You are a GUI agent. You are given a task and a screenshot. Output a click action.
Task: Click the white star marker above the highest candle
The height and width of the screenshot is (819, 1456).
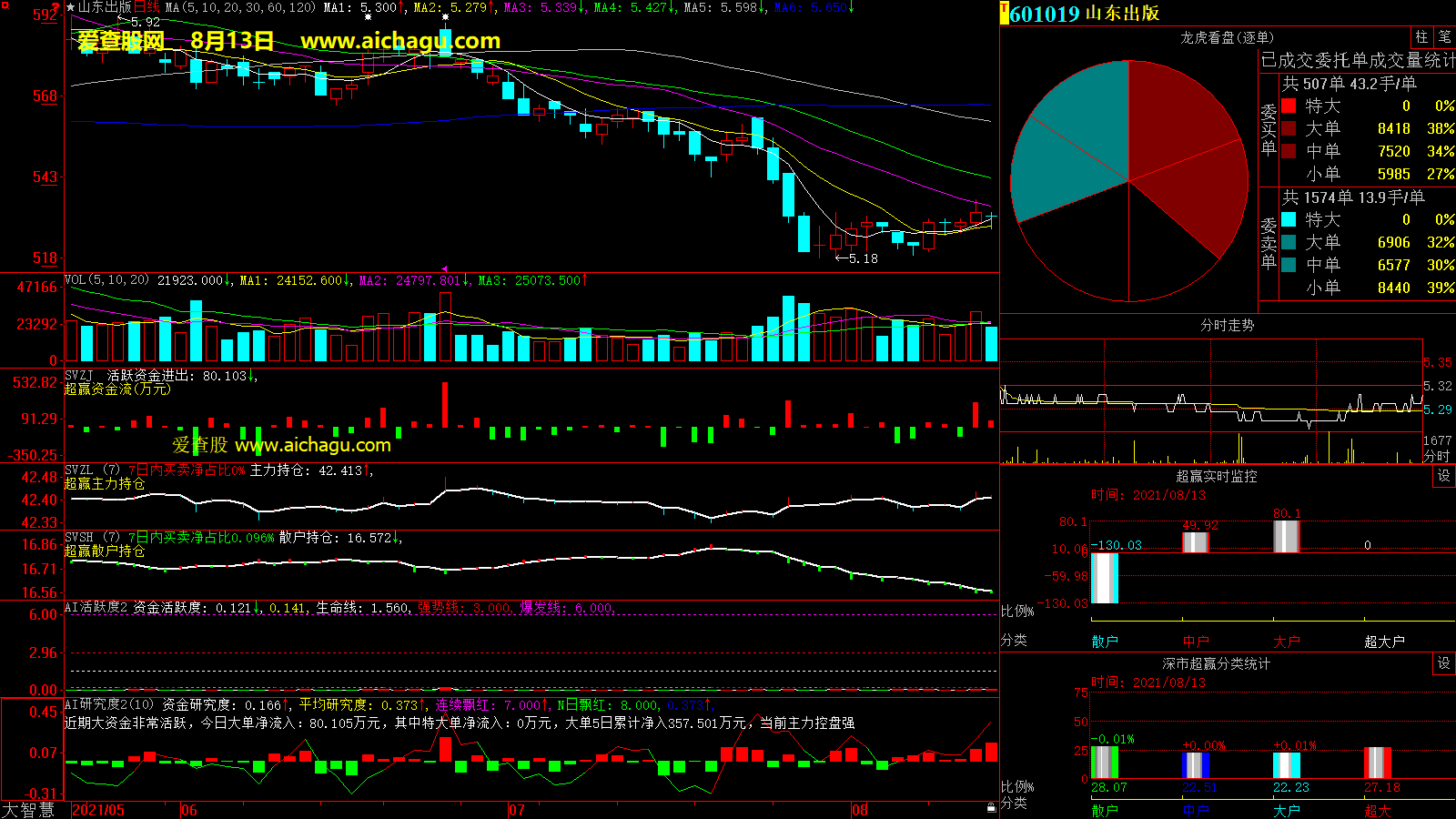(x=445, y=17)
